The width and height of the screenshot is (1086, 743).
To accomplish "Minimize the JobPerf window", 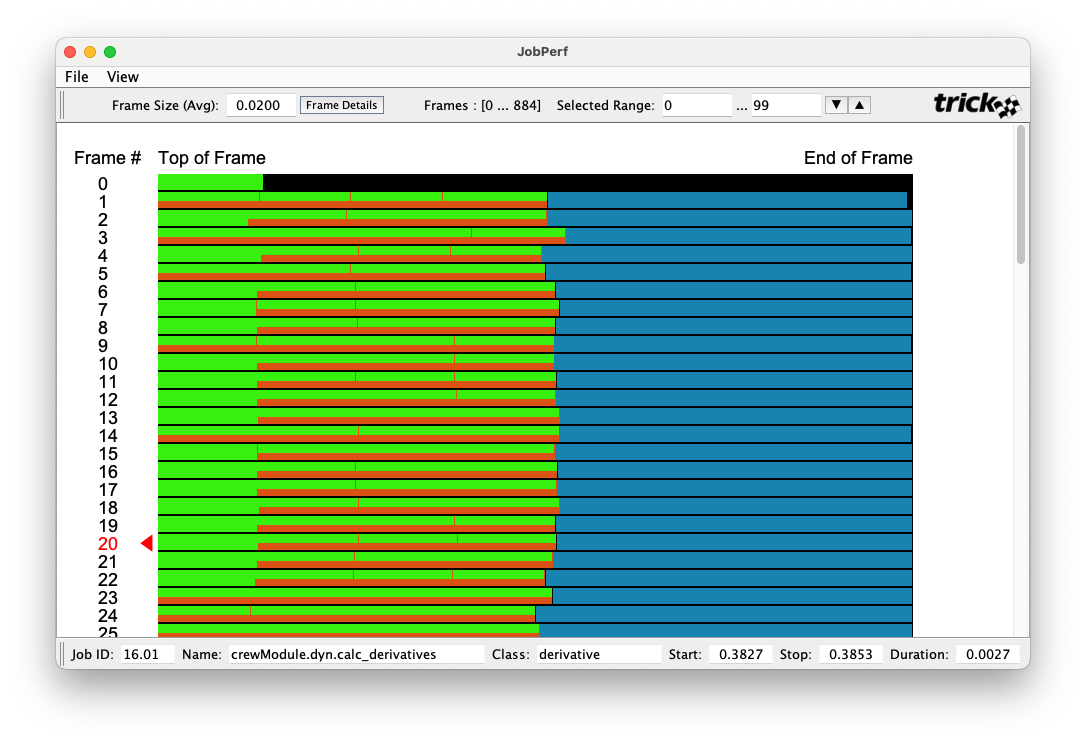I will click(90, 52).
